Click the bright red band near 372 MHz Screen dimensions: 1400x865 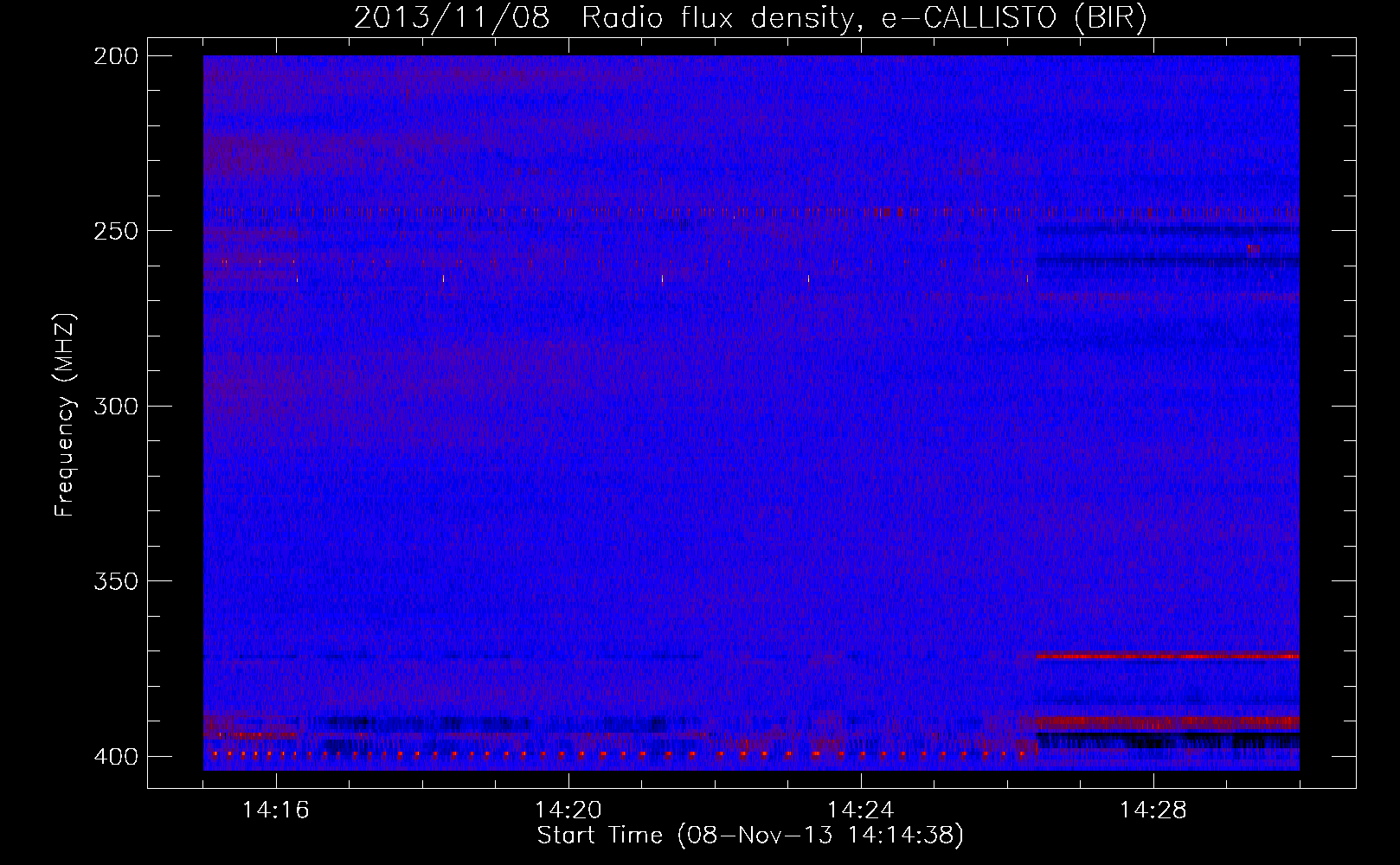1168,657
